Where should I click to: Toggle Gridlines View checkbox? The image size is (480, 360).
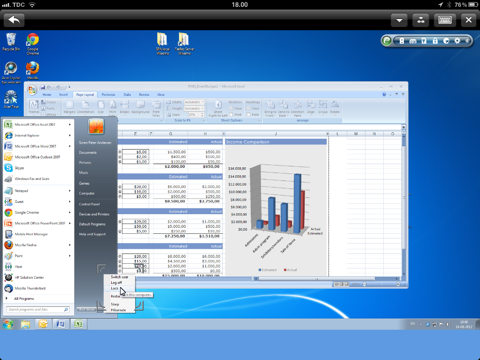[231, 109]
